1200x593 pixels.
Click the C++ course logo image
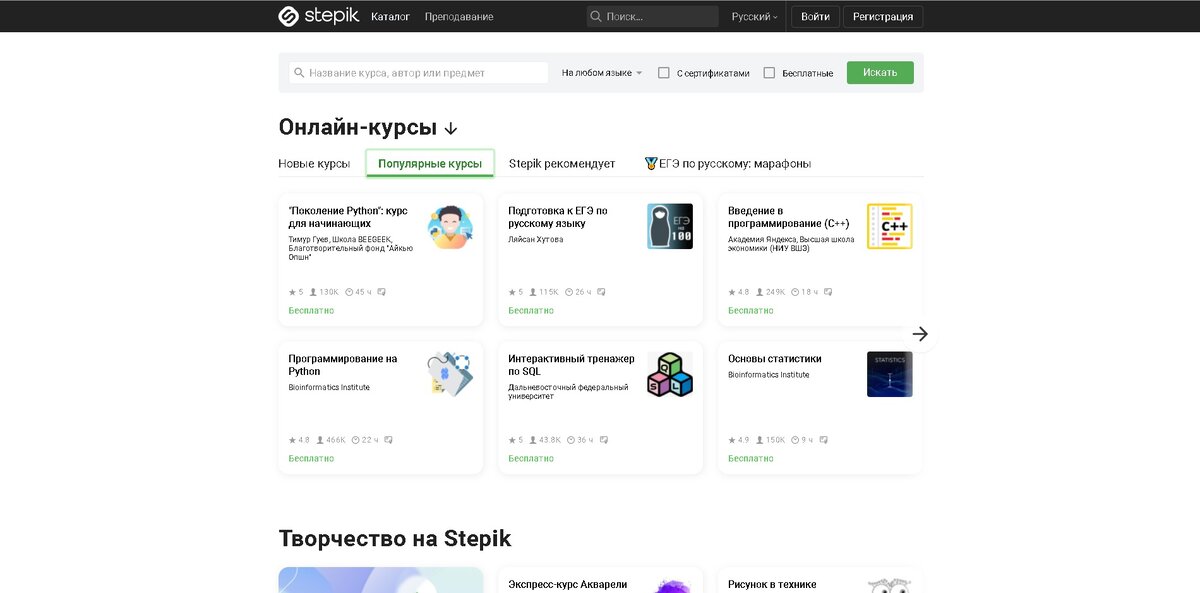[890, 227]
